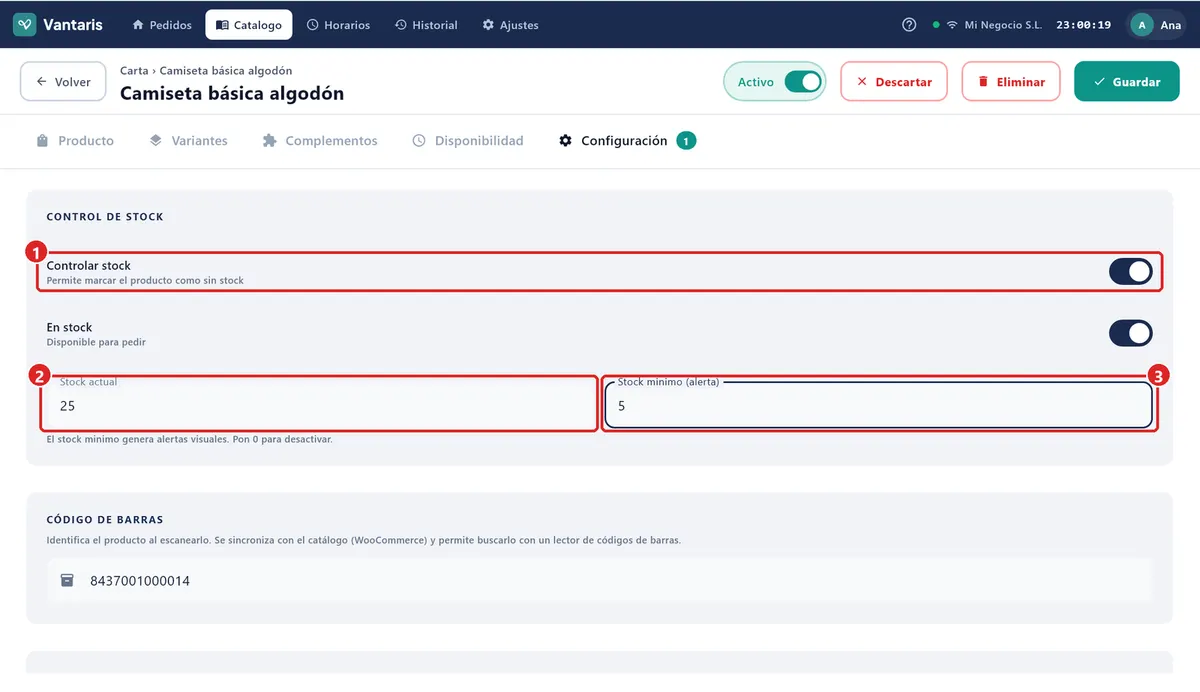Go to the Pedidos menu
1200x692 pixels.
point(162,25)
